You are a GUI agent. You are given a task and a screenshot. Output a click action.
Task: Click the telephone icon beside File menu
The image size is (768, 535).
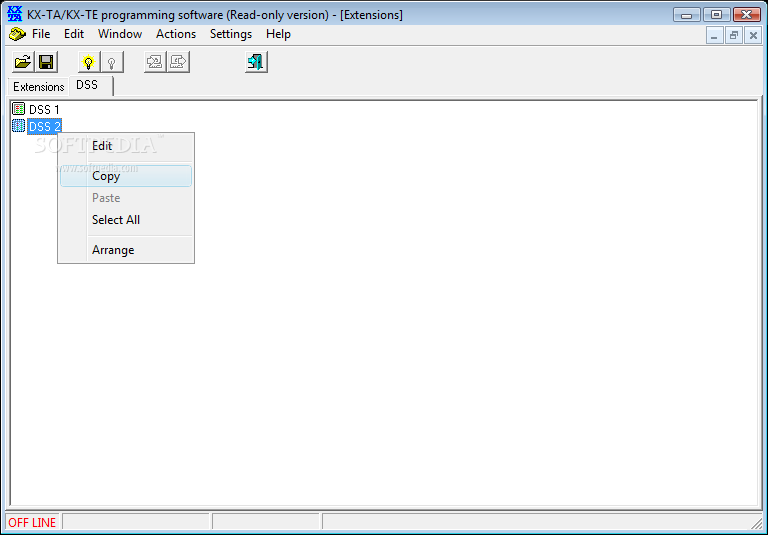click(x=17, y=34)
